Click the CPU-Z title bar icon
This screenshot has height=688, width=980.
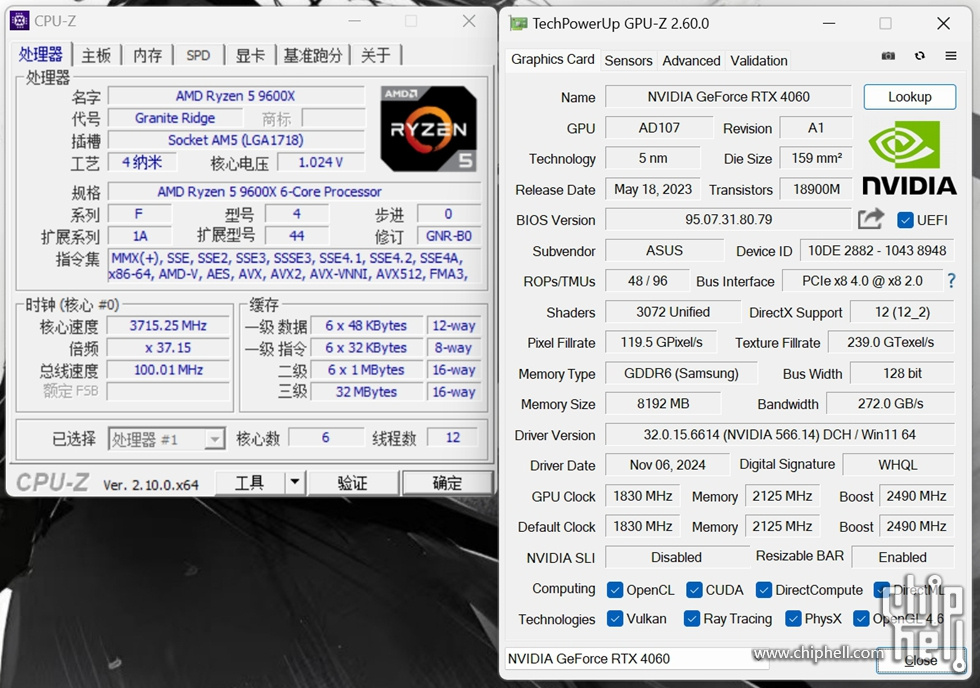click(x=19, y=21)
